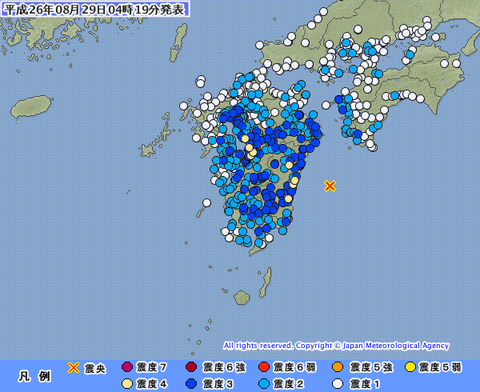Click the 震度7 purple legend circle
This screenshot has width=480, height=392.
click(127, 367)
